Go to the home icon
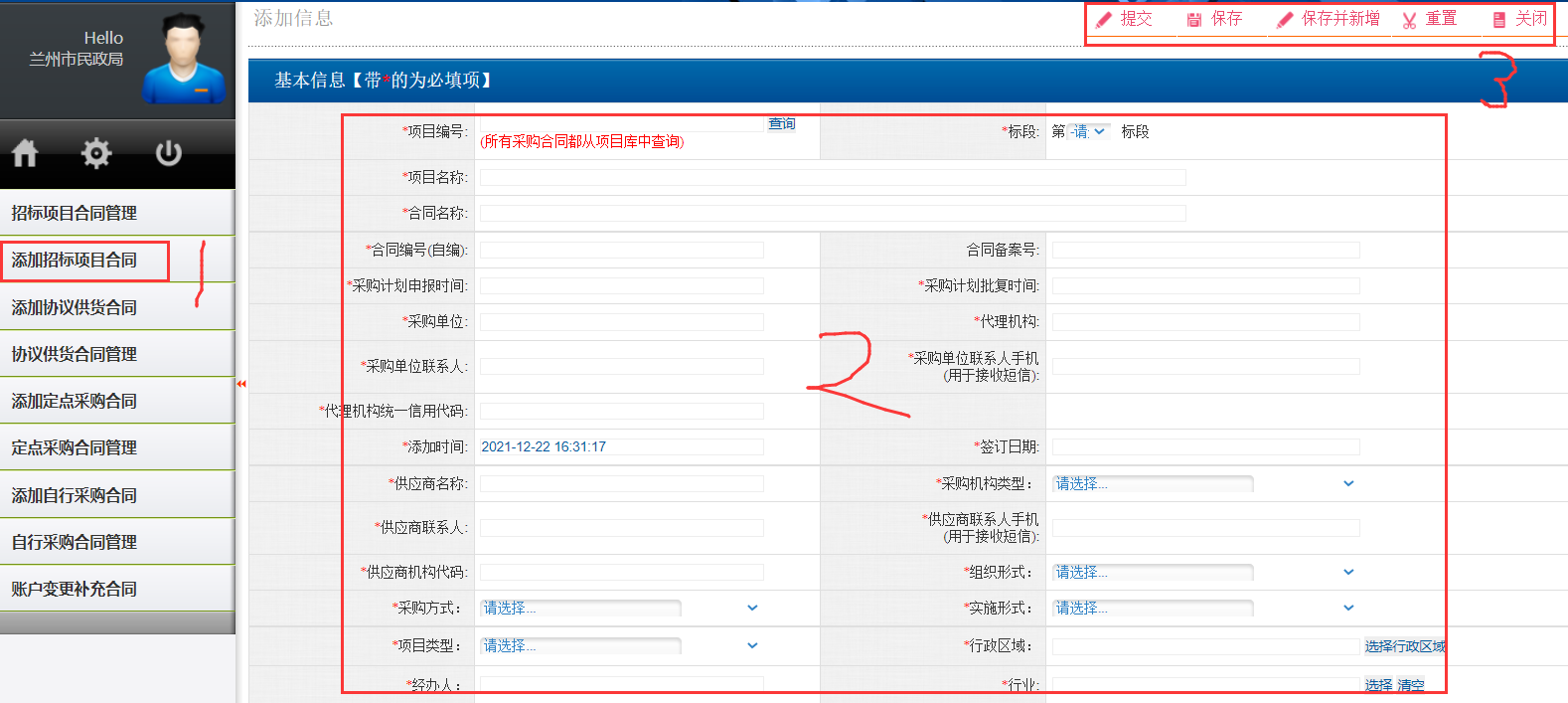Image resolution: width=1568 pixels, height=703 pixels. click(x=25, y=153)
